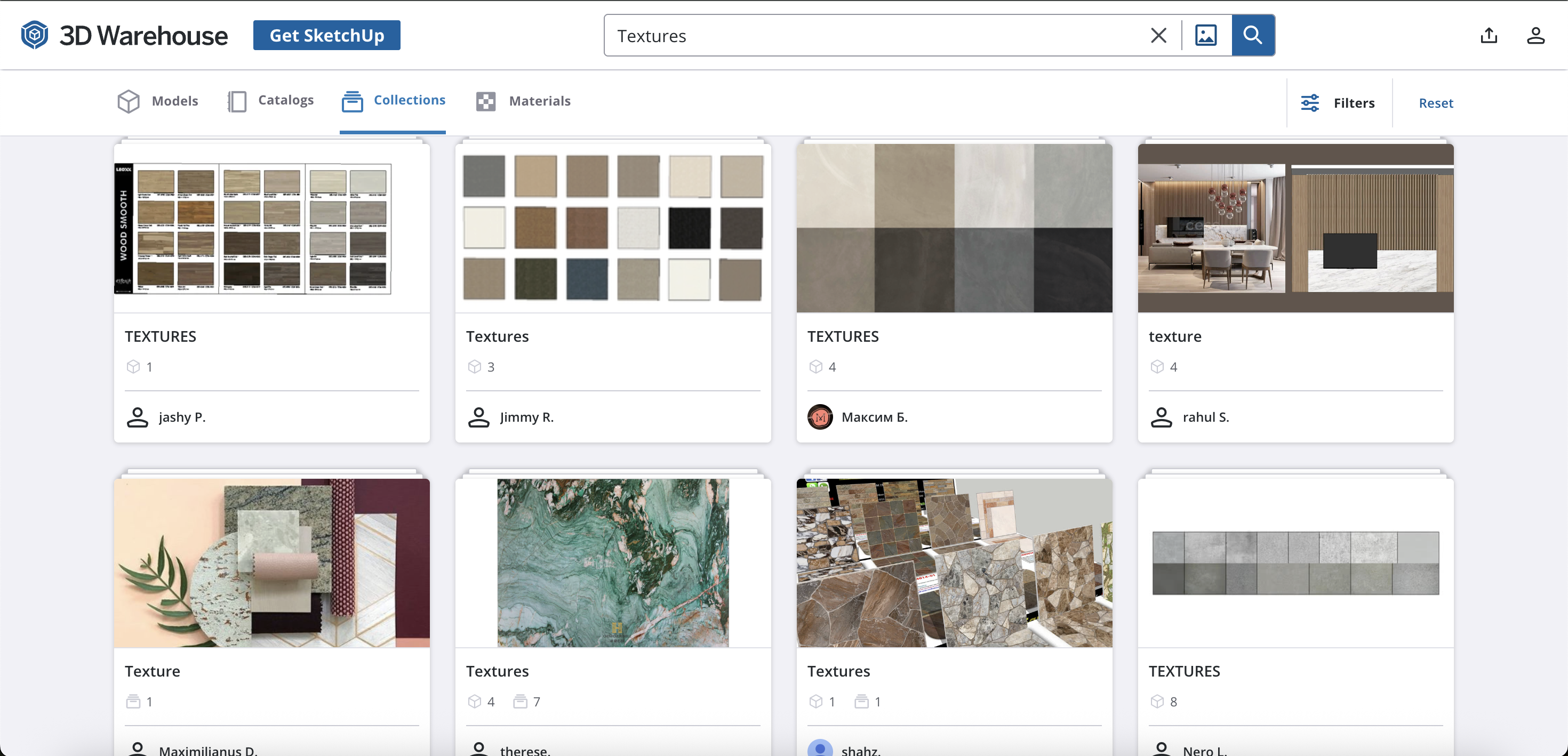Click the Filters sliders icon
This screenshot has width=1568, height=756.
[x=1310, y=103]
